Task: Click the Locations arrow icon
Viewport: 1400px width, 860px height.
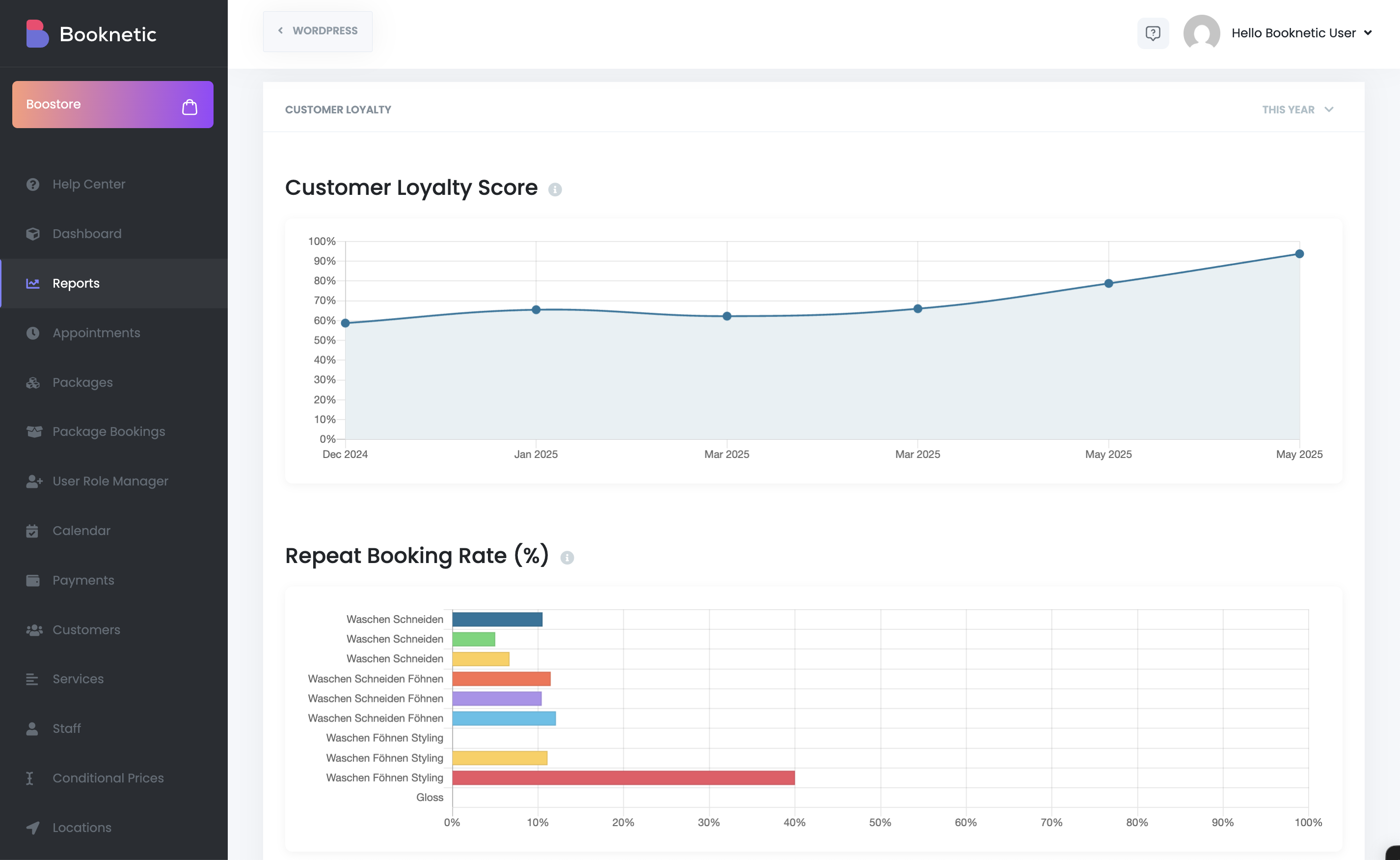Action: pos(32,828)
